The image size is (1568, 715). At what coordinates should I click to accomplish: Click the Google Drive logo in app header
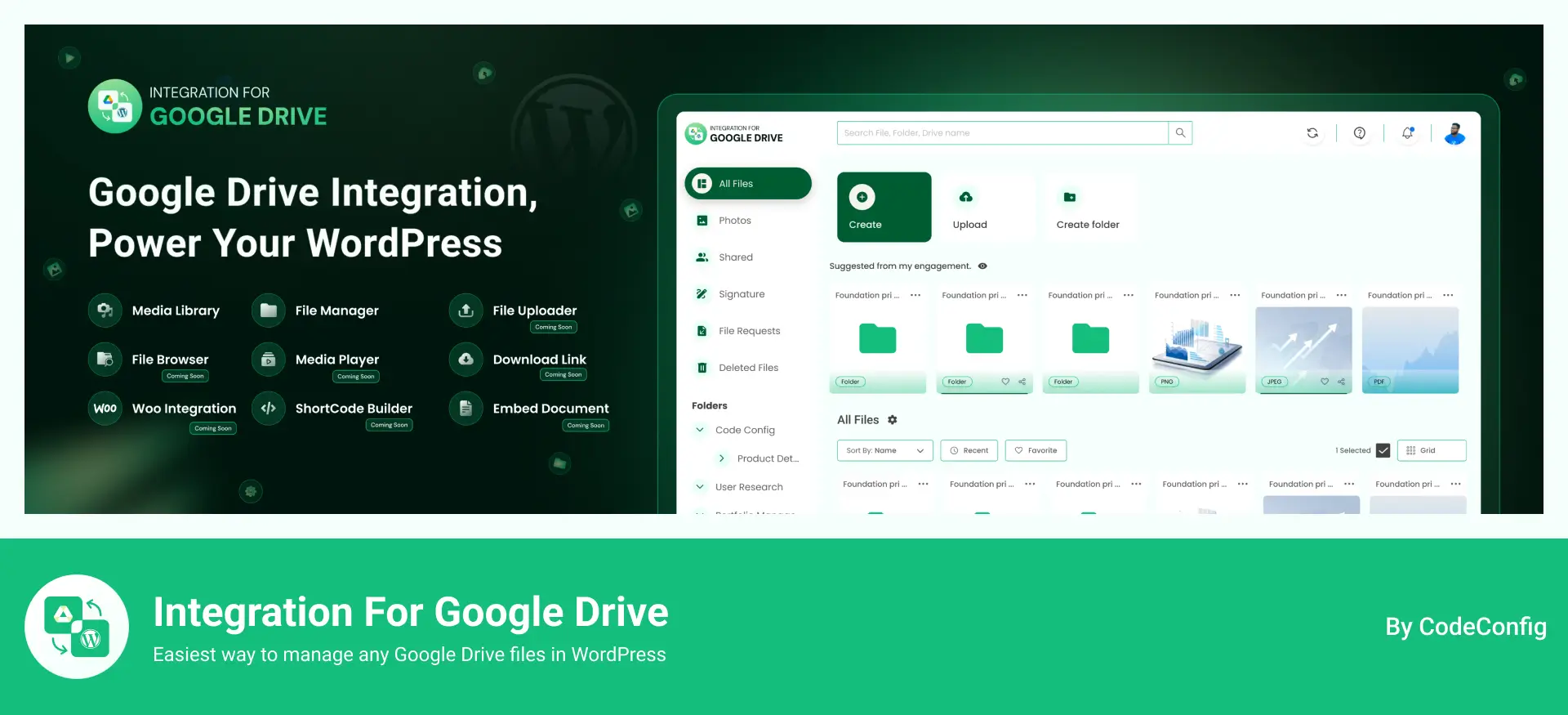pos(695,133)
